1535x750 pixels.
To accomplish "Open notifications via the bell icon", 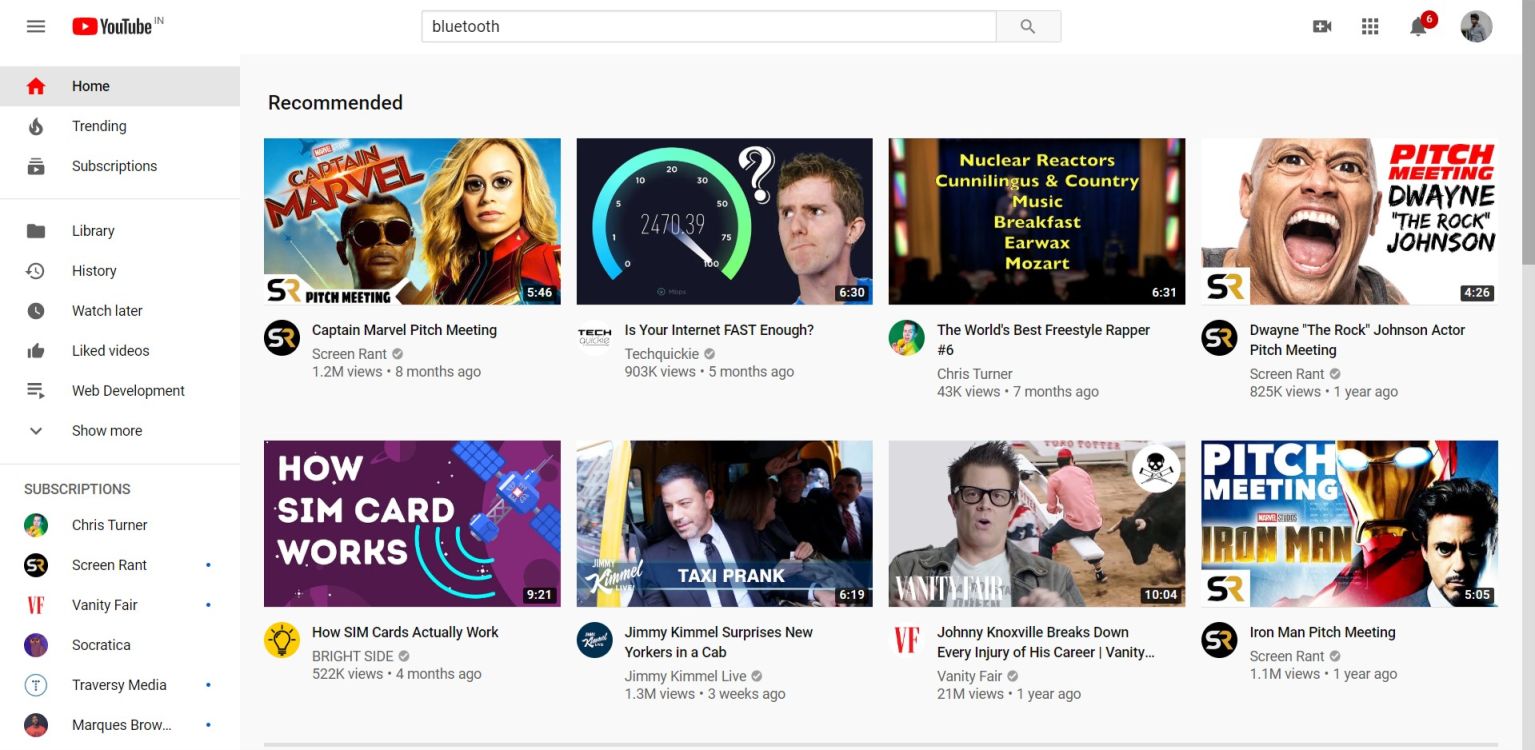I will coord(1417,26).
